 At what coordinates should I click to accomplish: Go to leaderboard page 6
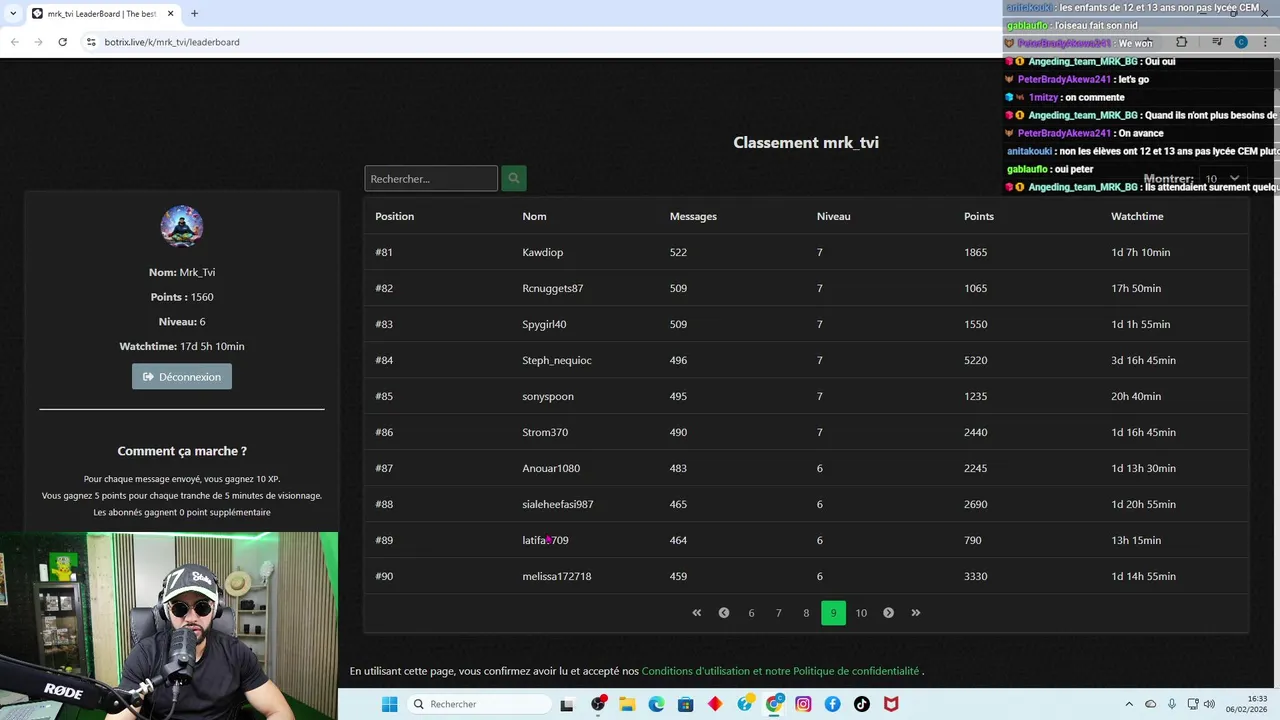point(751,613)
